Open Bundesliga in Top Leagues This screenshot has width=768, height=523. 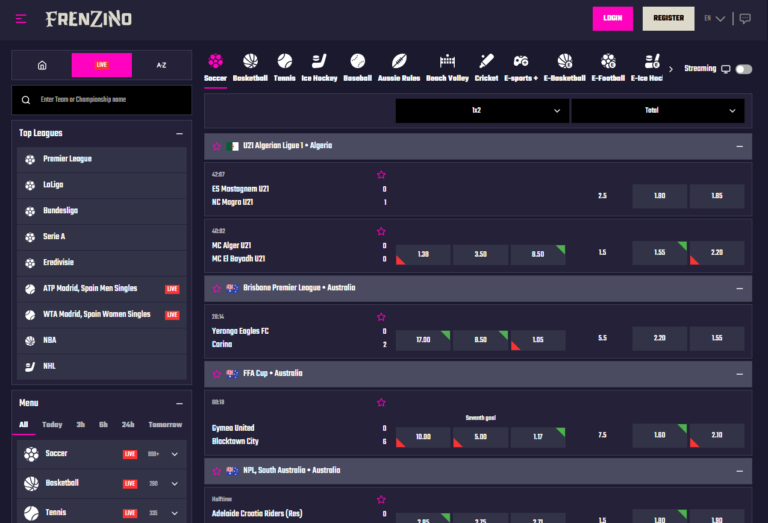102,211
